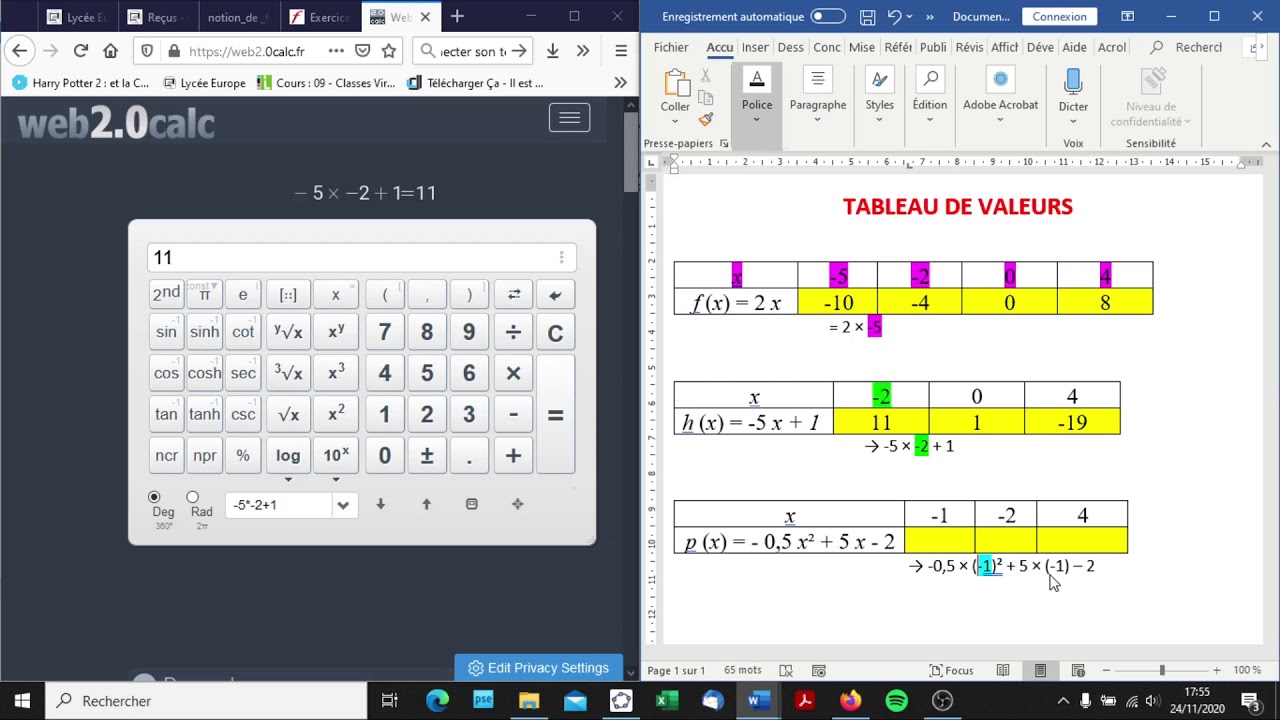Click Edit Privacy Settings button

tap(538, 668)
